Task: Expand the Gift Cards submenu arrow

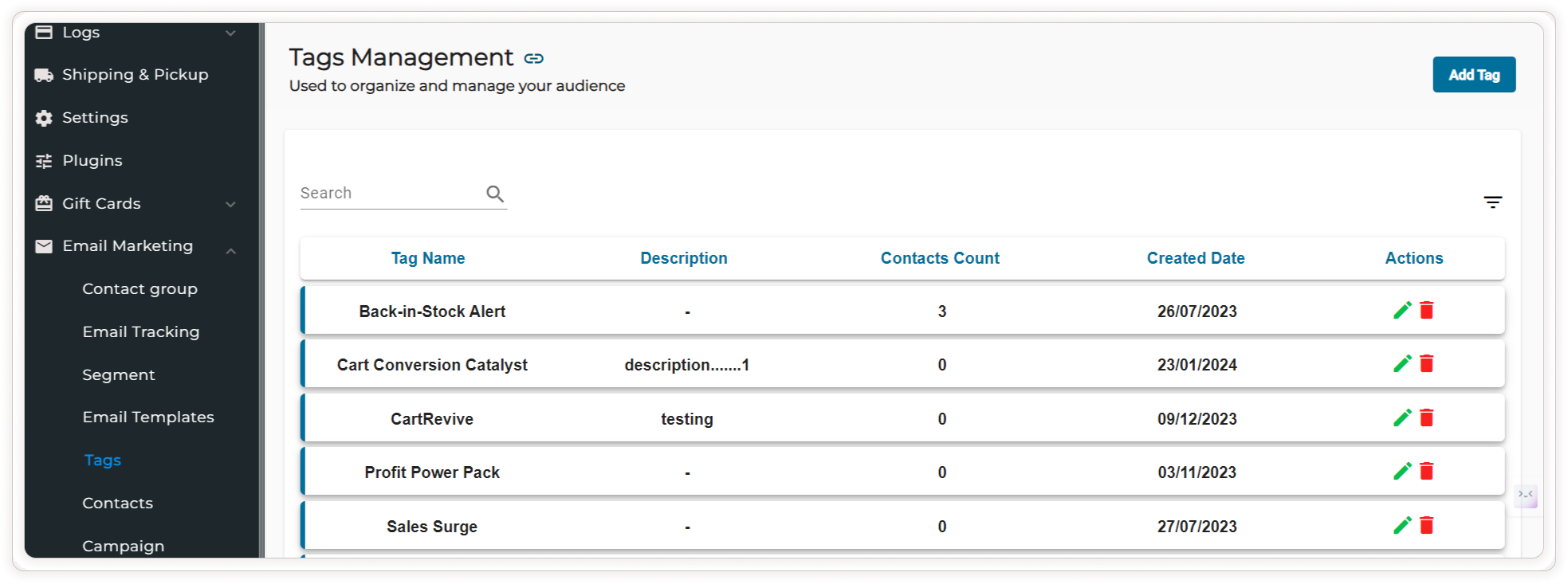Action: [230, 204]
